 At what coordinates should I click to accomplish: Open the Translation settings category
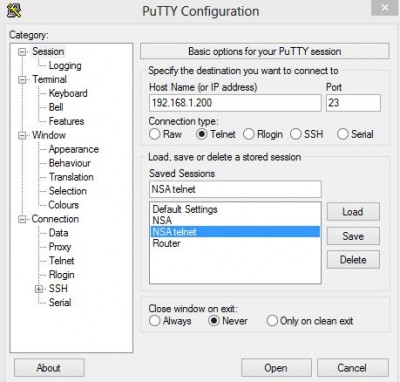71,177
